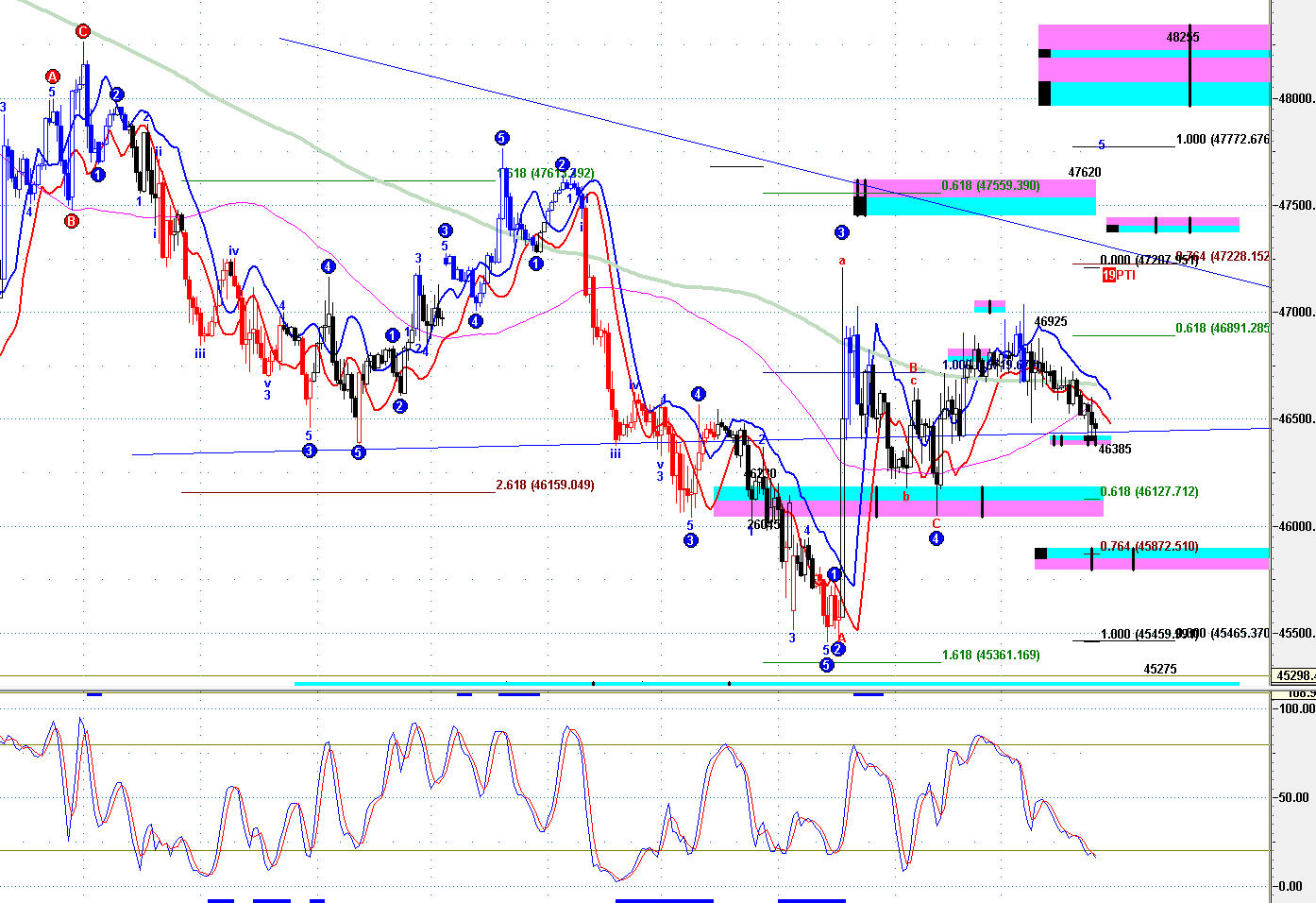Click the 48255 price target label
Image resolution: width=1316 pixels, height=903 pixels.
(1182, 38)
